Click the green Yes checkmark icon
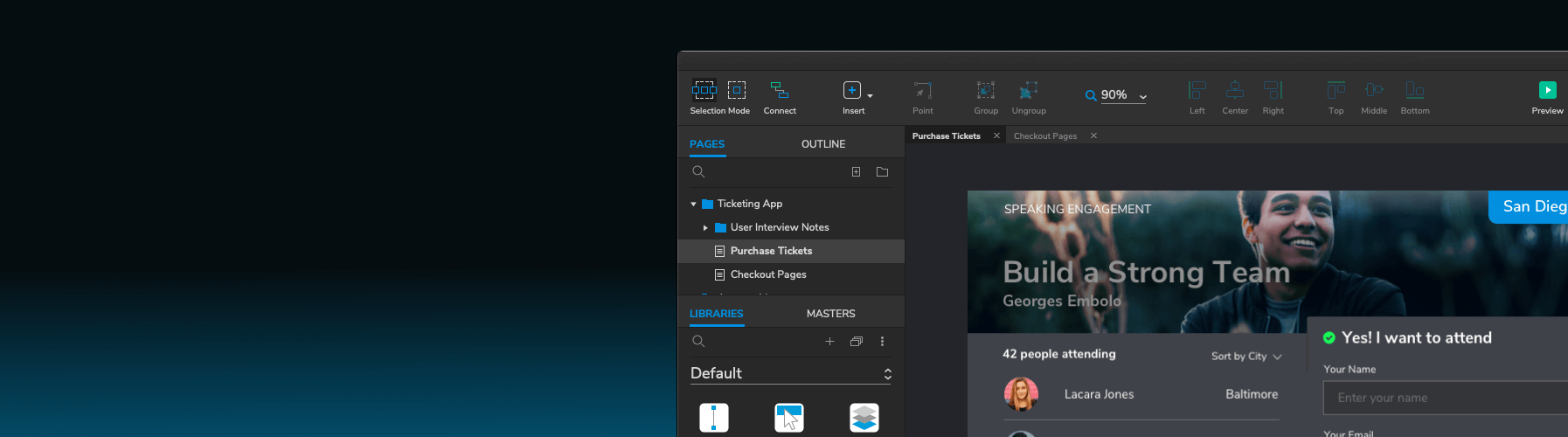Screen dimensions: 1568x437 (x=1329, y=337)
